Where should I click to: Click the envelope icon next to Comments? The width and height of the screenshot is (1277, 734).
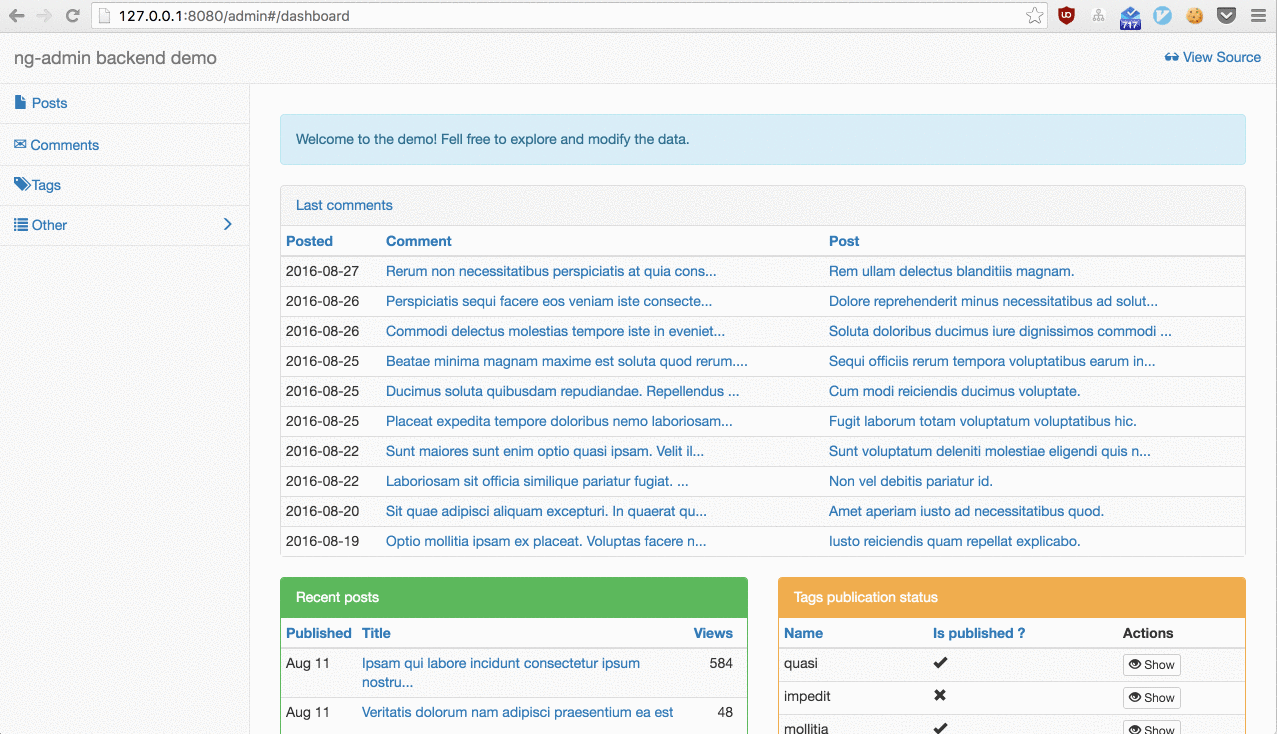20,144
